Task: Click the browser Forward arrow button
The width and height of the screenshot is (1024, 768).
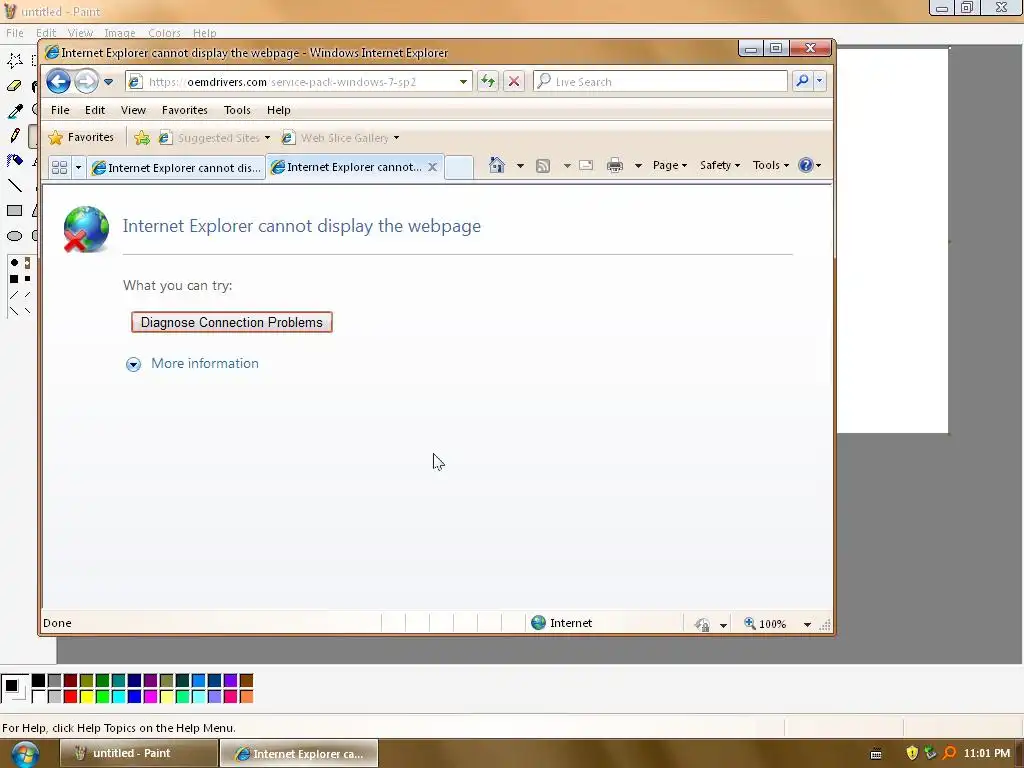Action: 86,82
